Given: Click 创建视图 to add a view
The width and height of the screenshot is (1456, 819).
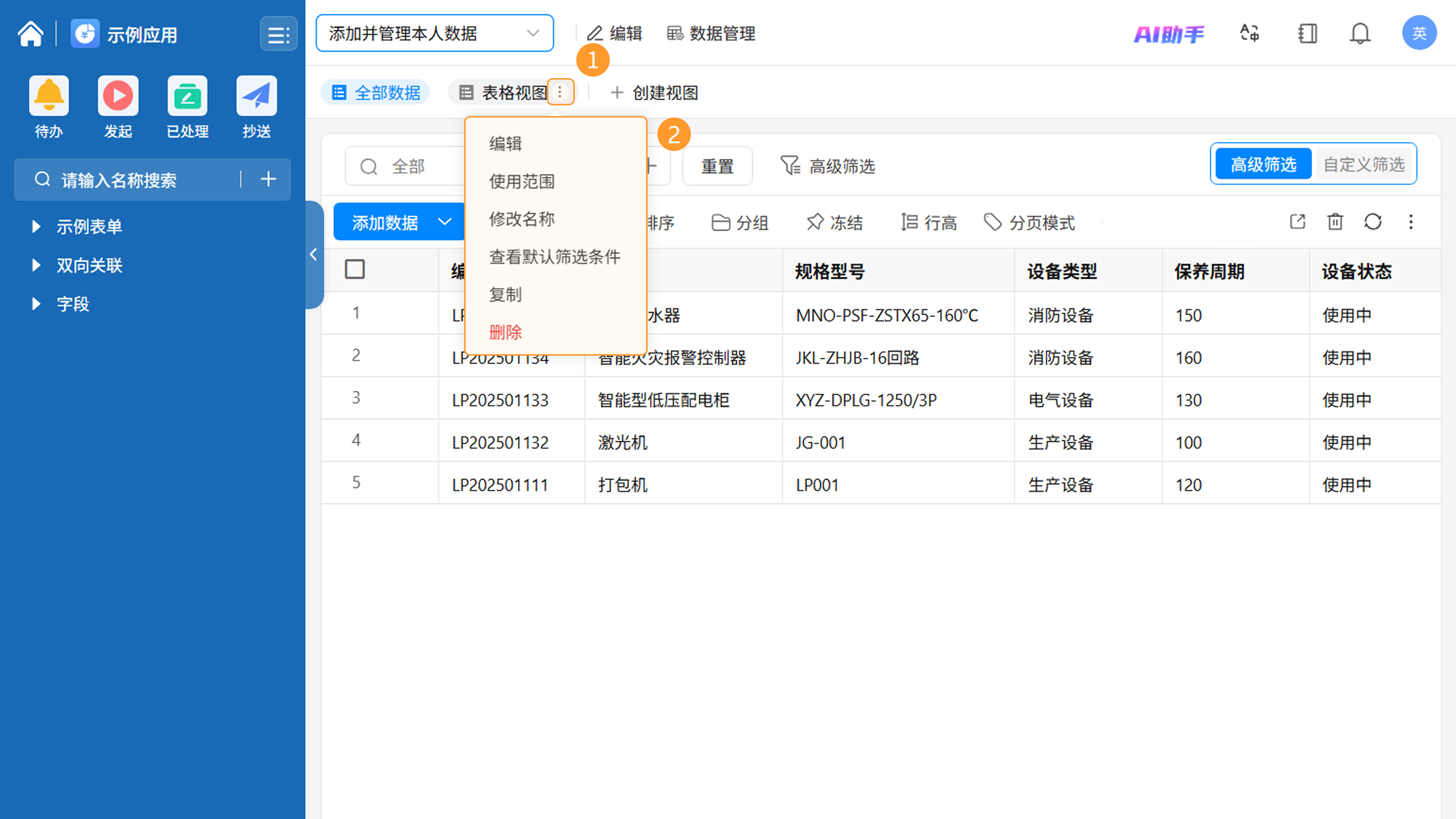Looking at the screenshot, I should [x=654, y=93].
